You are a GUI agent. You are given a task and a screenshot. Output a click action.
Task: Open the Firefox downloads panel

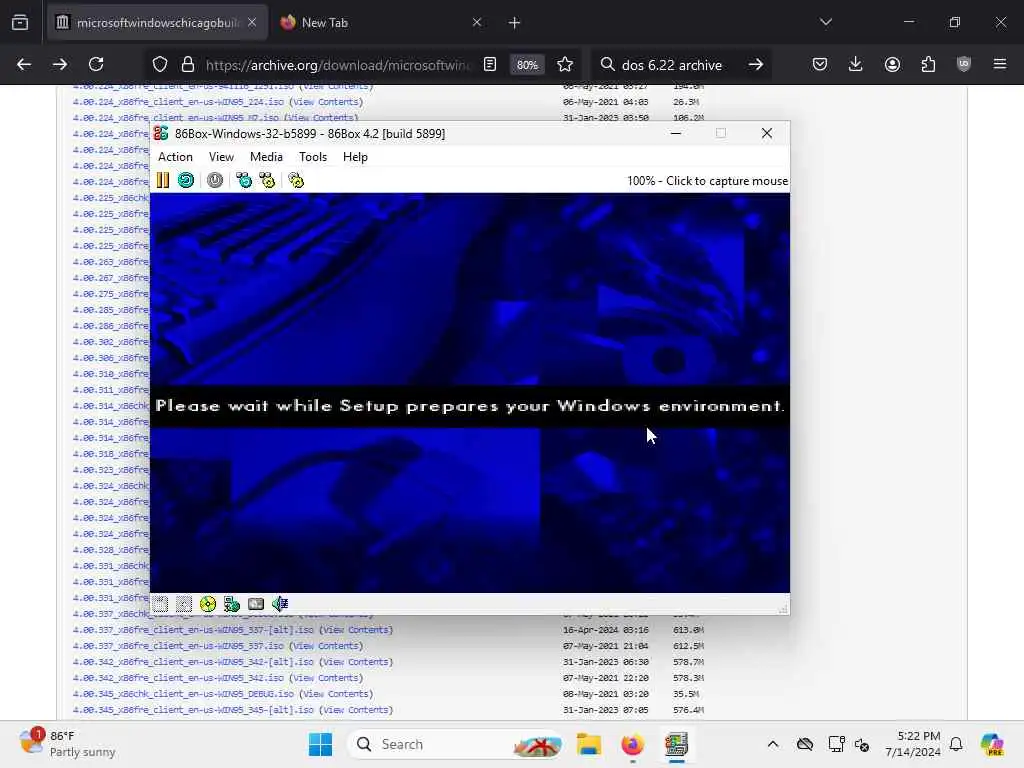click(856, 64)
